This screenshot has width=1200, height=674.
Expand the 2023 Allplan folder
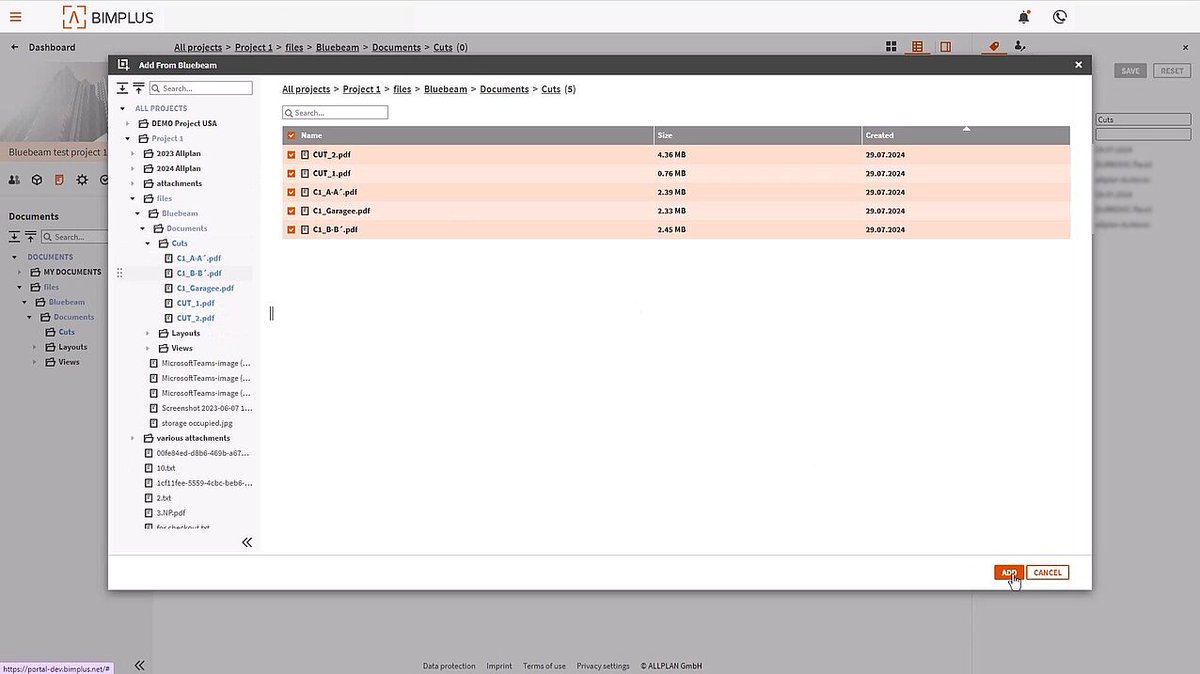(x=134, y=153)
